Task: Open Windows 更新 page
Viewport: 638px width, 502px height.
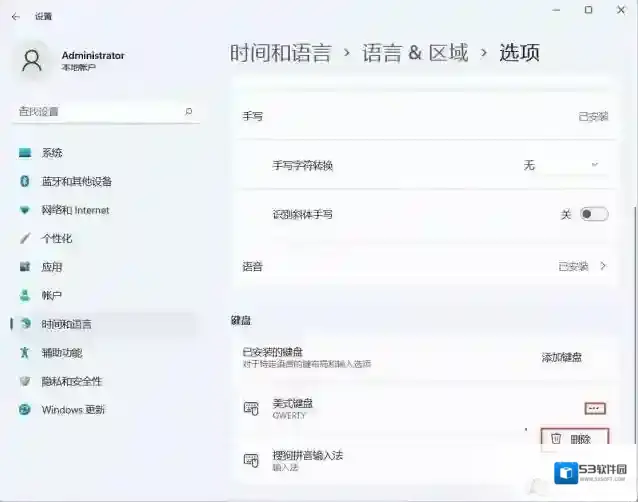Action: coord(72,410)
